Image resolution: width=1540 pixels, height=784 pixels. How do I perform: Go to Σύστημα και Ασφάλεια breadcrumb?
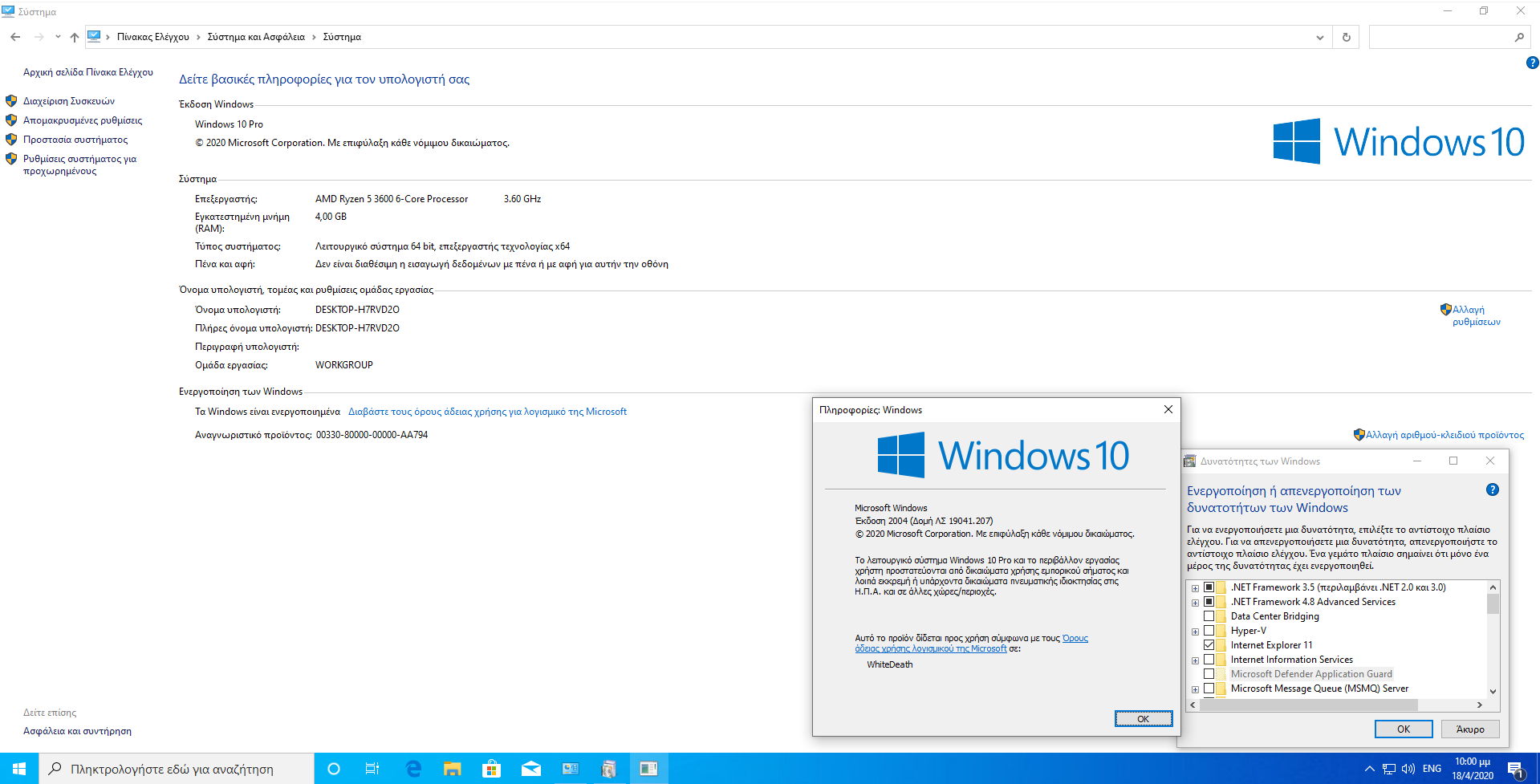click(x=256, y=37)
